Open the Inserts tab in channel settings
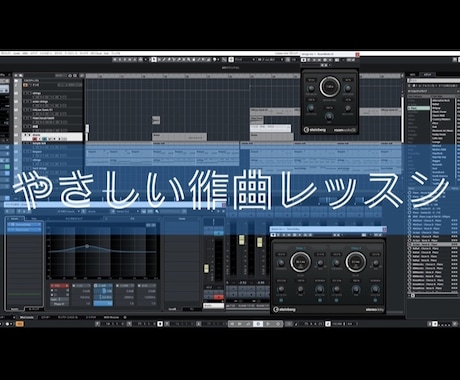The height and width of the screenshot is (380, 460). tap(15, 219)
